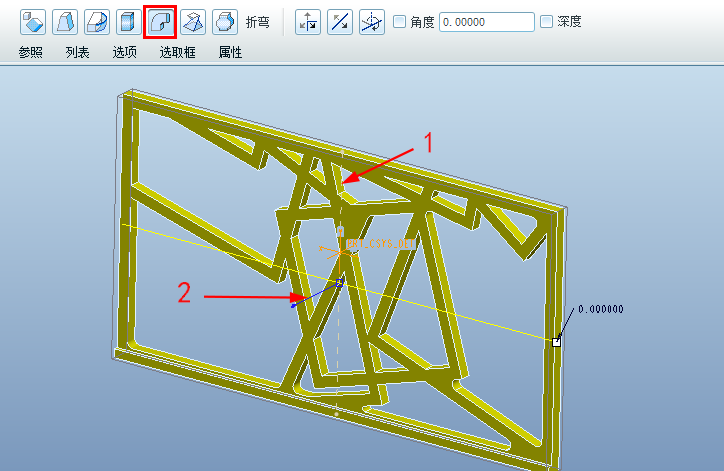Click the highlighted Bend tool icon
Screen dimensions: 724x471
pos(160,21)
